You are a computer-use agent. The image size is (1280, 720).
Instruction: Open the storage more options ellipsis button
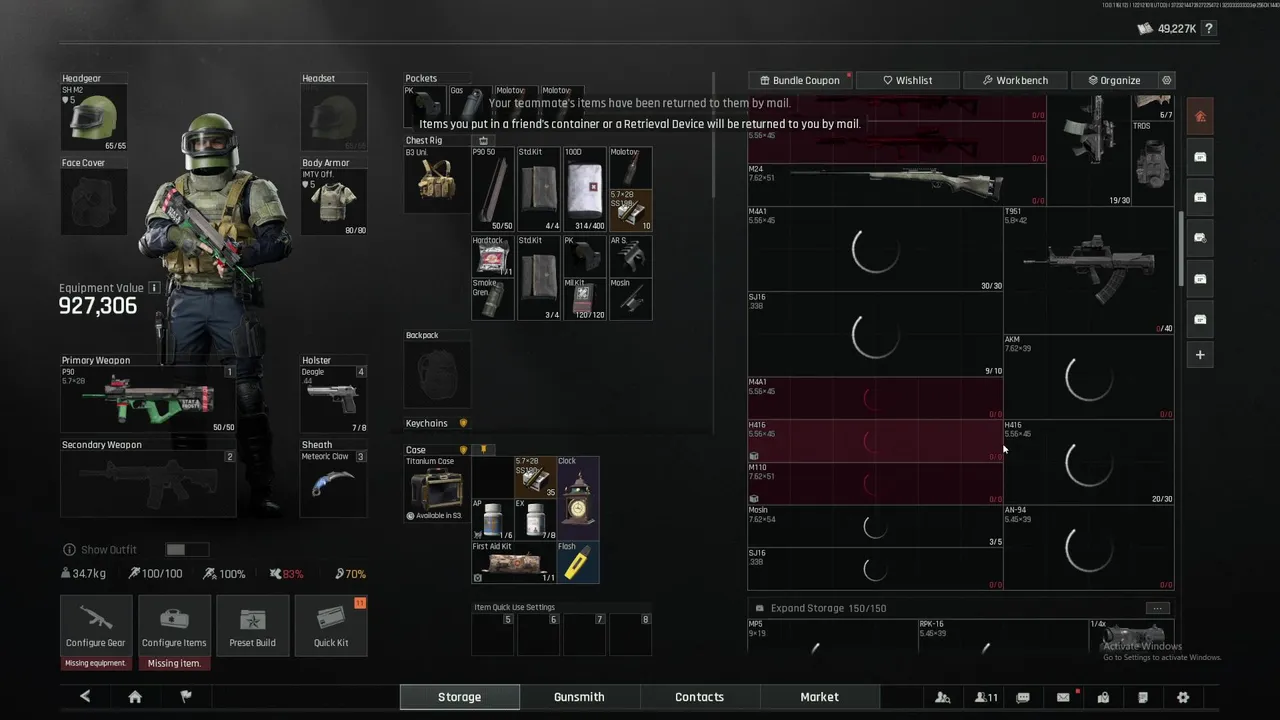pos(1157,608)
